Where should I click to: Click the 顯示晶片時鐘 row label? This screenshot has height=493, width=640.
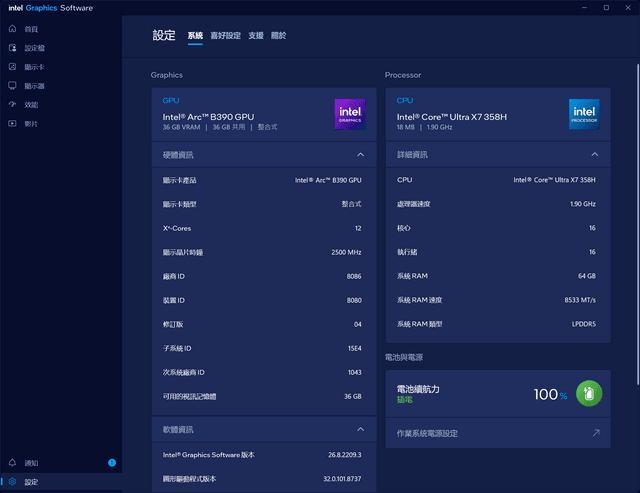tap(183, 252)
